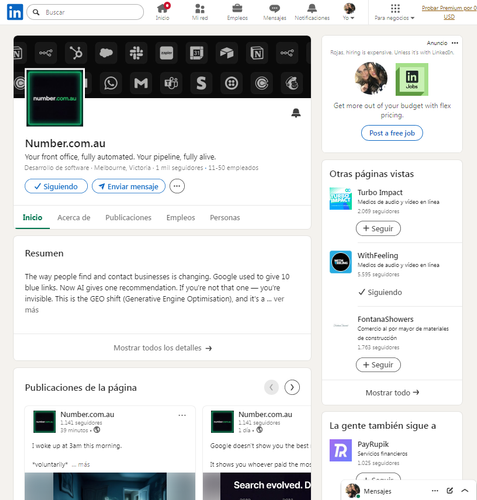Open the FontanaShowers page link
Image resolution: width=477 pixels, height=500 pixels.
pyautogui.click(x=385, y=319)
